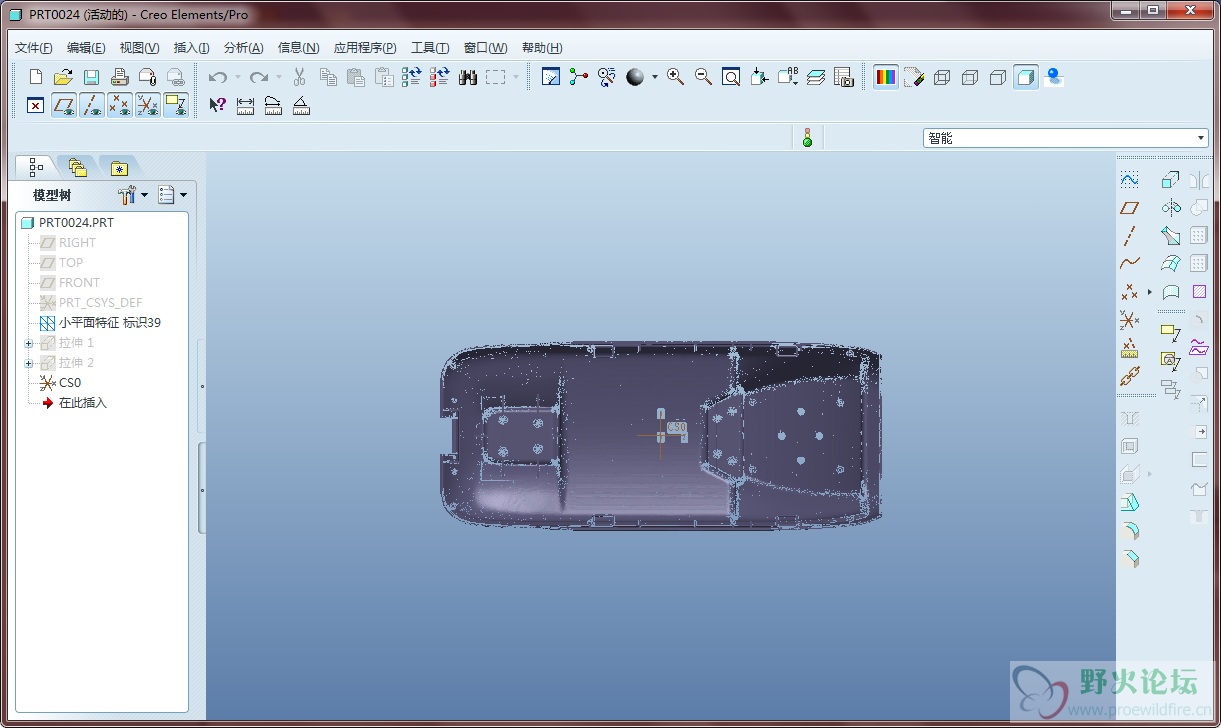Refit the model to screen
The image size is (1221, 728).
[x=731, y=77]
